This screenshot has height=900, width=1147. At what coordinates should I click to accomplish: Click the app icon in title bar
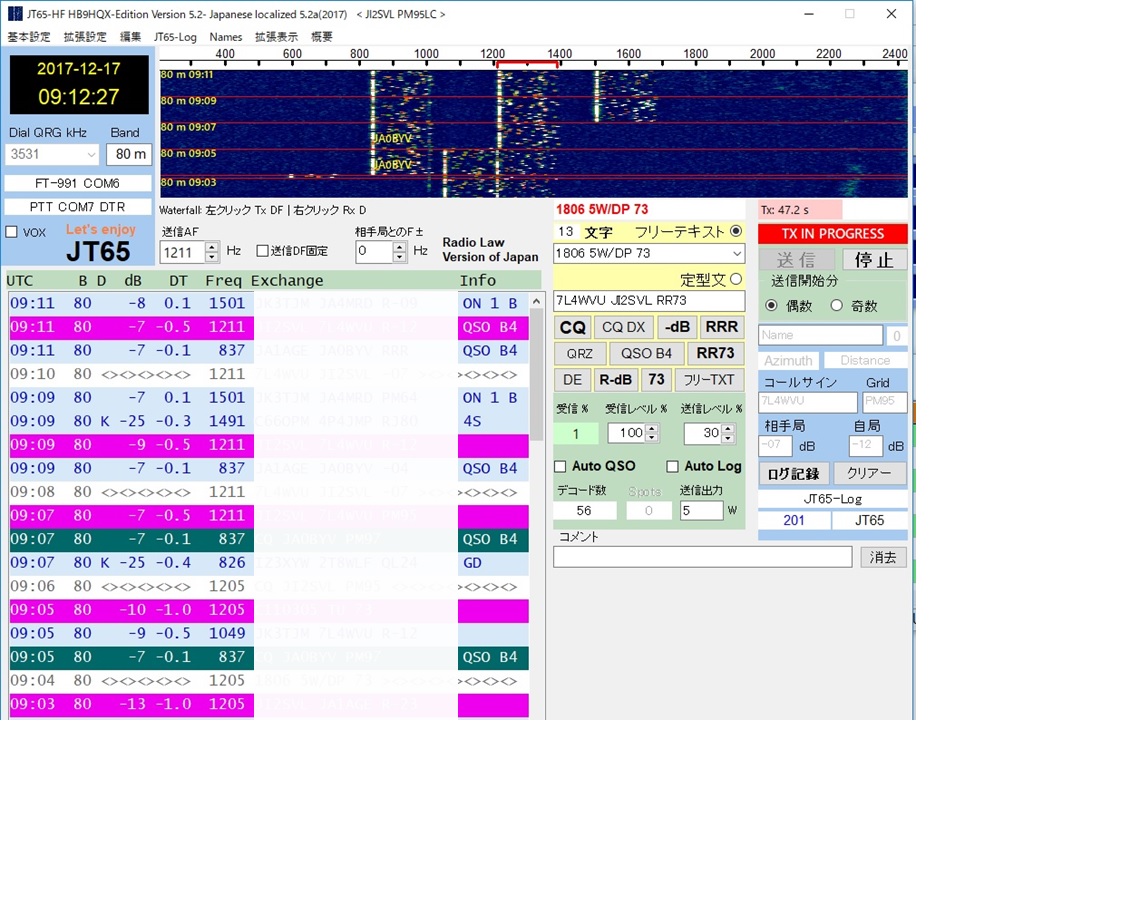[14, 14]
